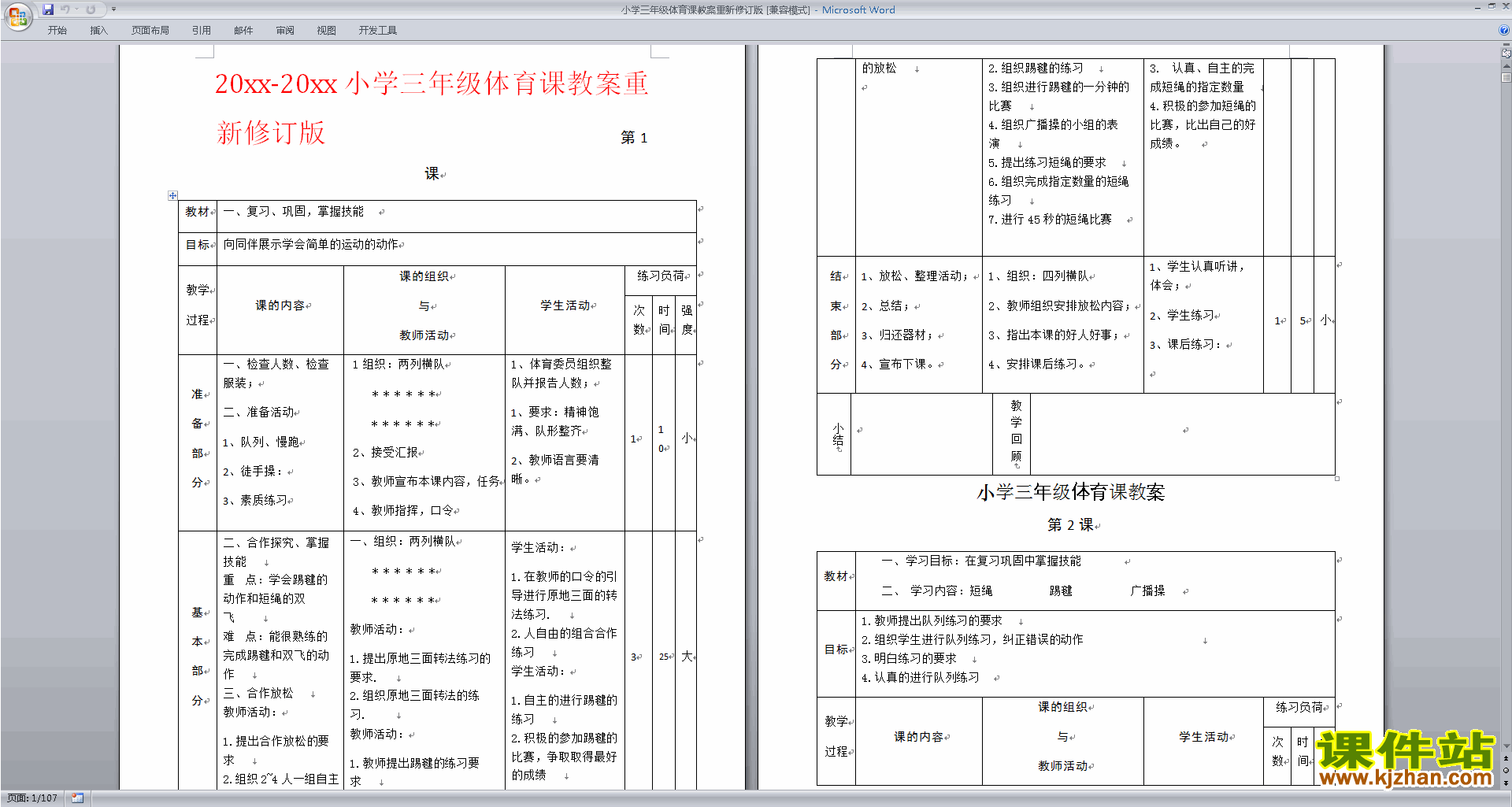This screenshot has height=807, width=1512.
Task: Click the Undo arrow icon
Action: (65, 9)
